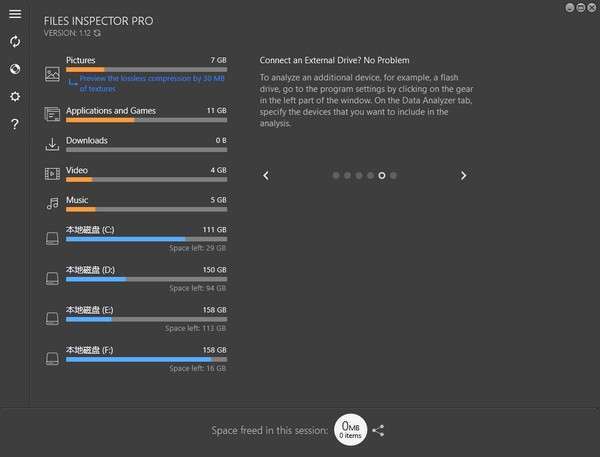Select the last carousel page dot
Viewport: 600px width, 457px height.
(394, 175)
